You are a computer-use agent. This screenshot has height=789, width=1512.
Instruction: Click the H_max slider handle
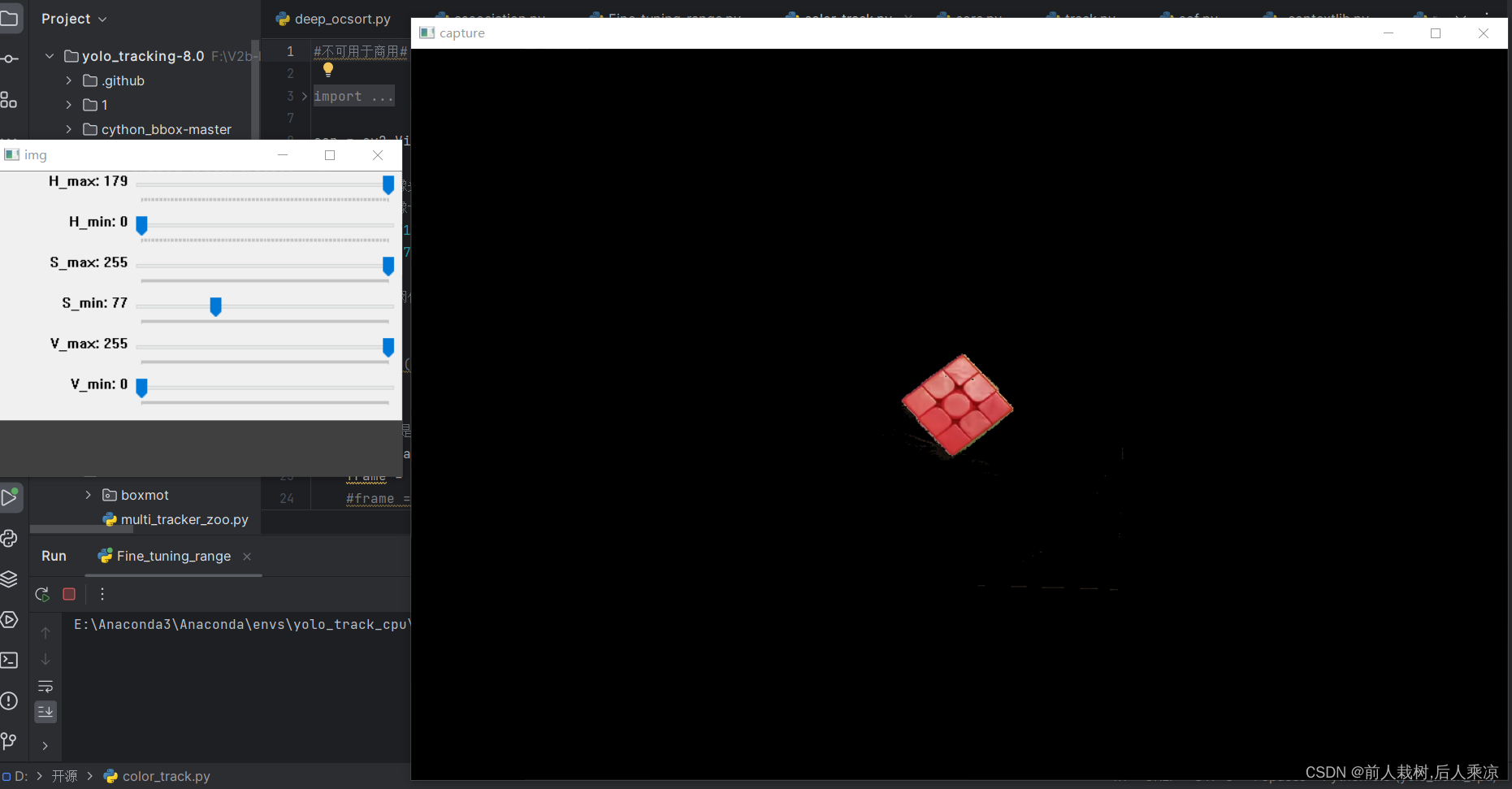388,185
